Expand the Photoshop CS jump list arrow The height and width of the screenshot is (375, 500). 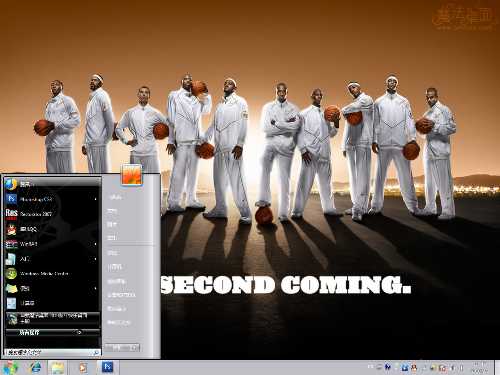[96, 199]
